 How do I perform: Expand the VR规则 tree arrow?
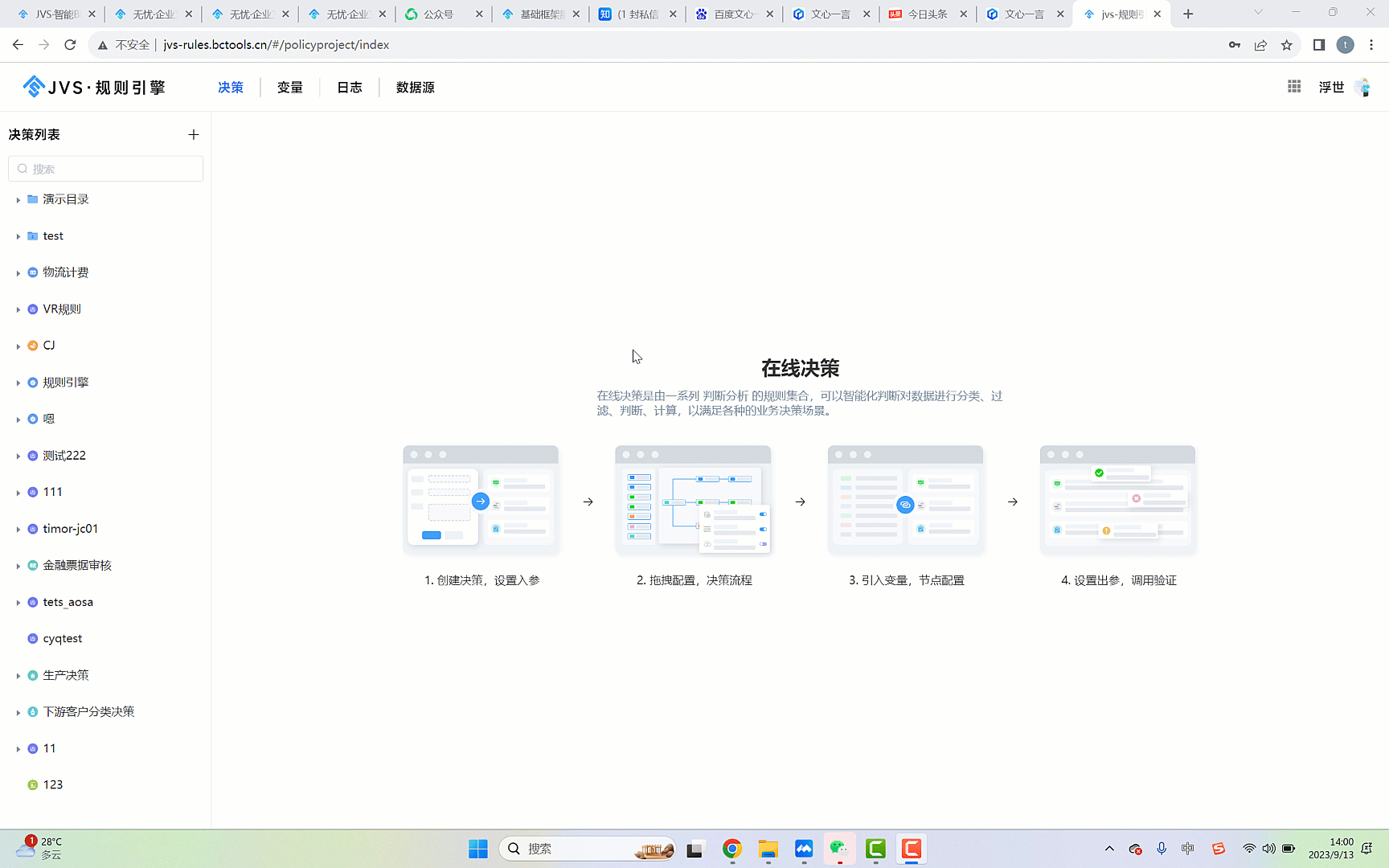[18, 309]
